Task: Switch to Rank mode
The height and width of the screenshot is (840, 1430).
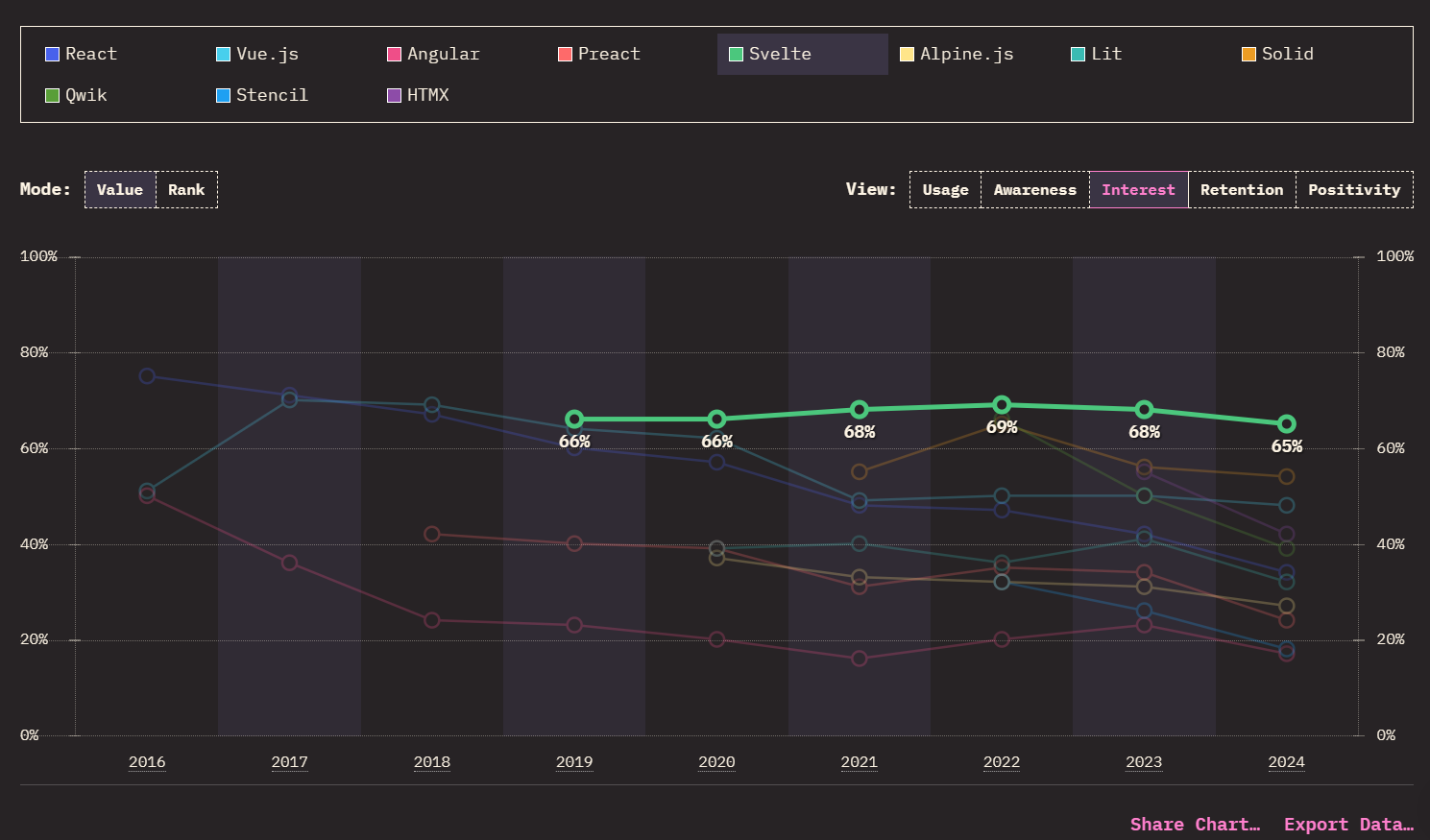Action: click(x=186, y=189)
